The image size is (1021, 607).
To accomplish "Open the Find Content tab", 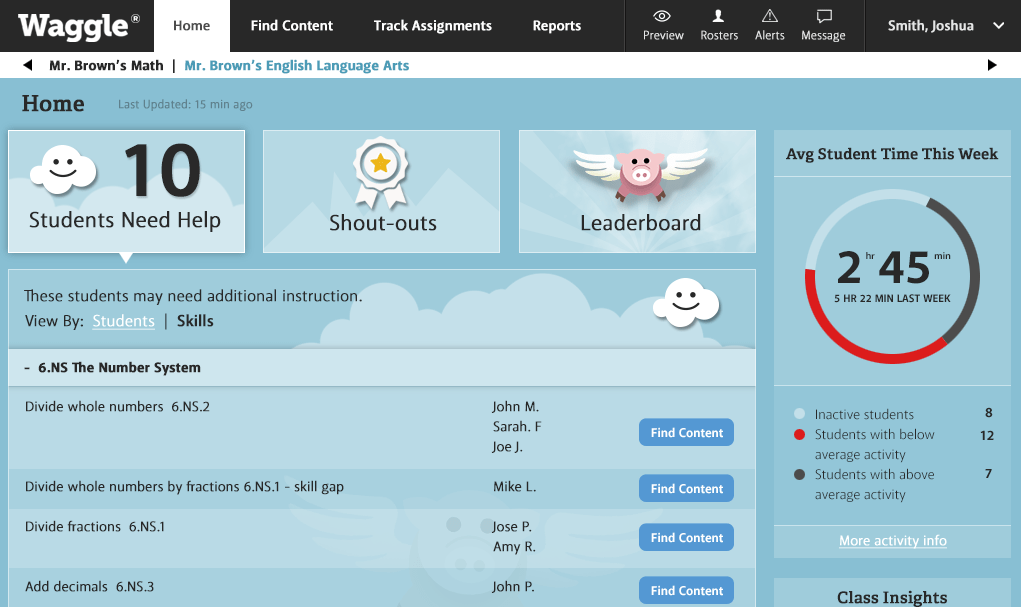I will coord(291,26).
